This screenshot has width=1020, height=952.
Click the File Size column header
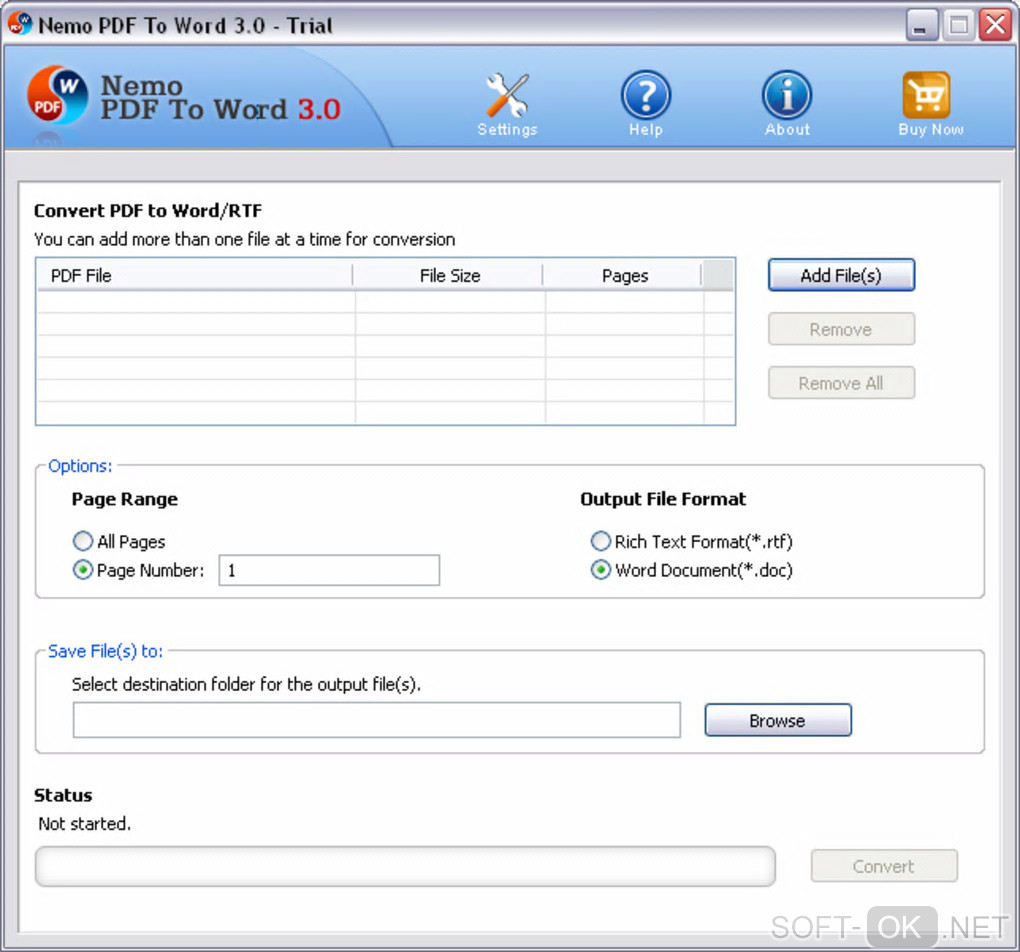tap(448, 275)
